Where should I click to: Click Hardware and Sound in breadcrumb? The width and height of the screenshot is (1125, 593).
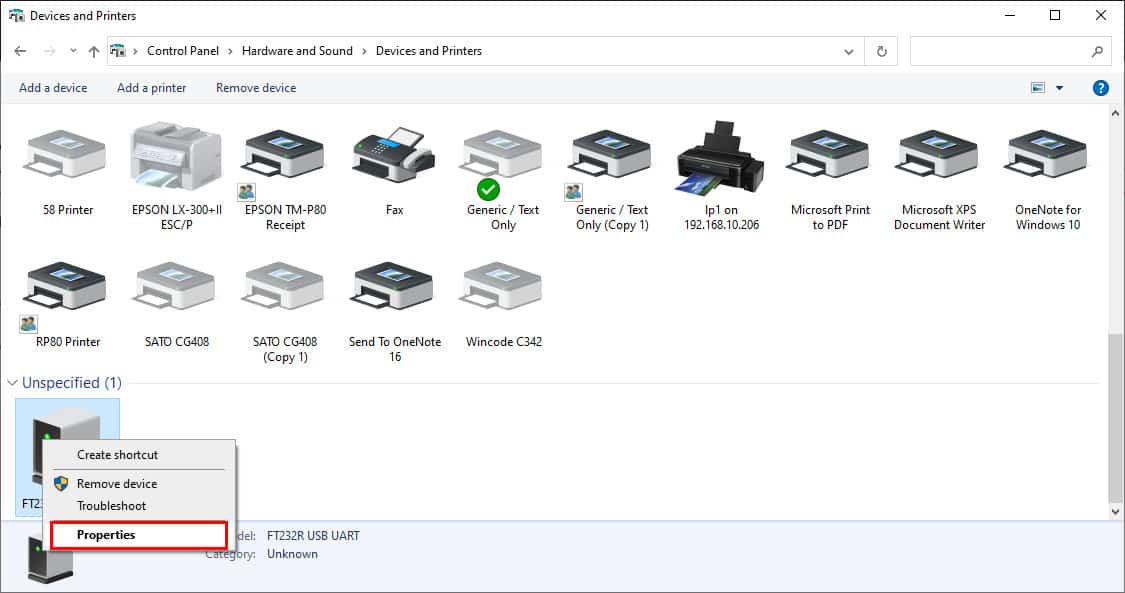pyautogui.click(x=297, y=51)
